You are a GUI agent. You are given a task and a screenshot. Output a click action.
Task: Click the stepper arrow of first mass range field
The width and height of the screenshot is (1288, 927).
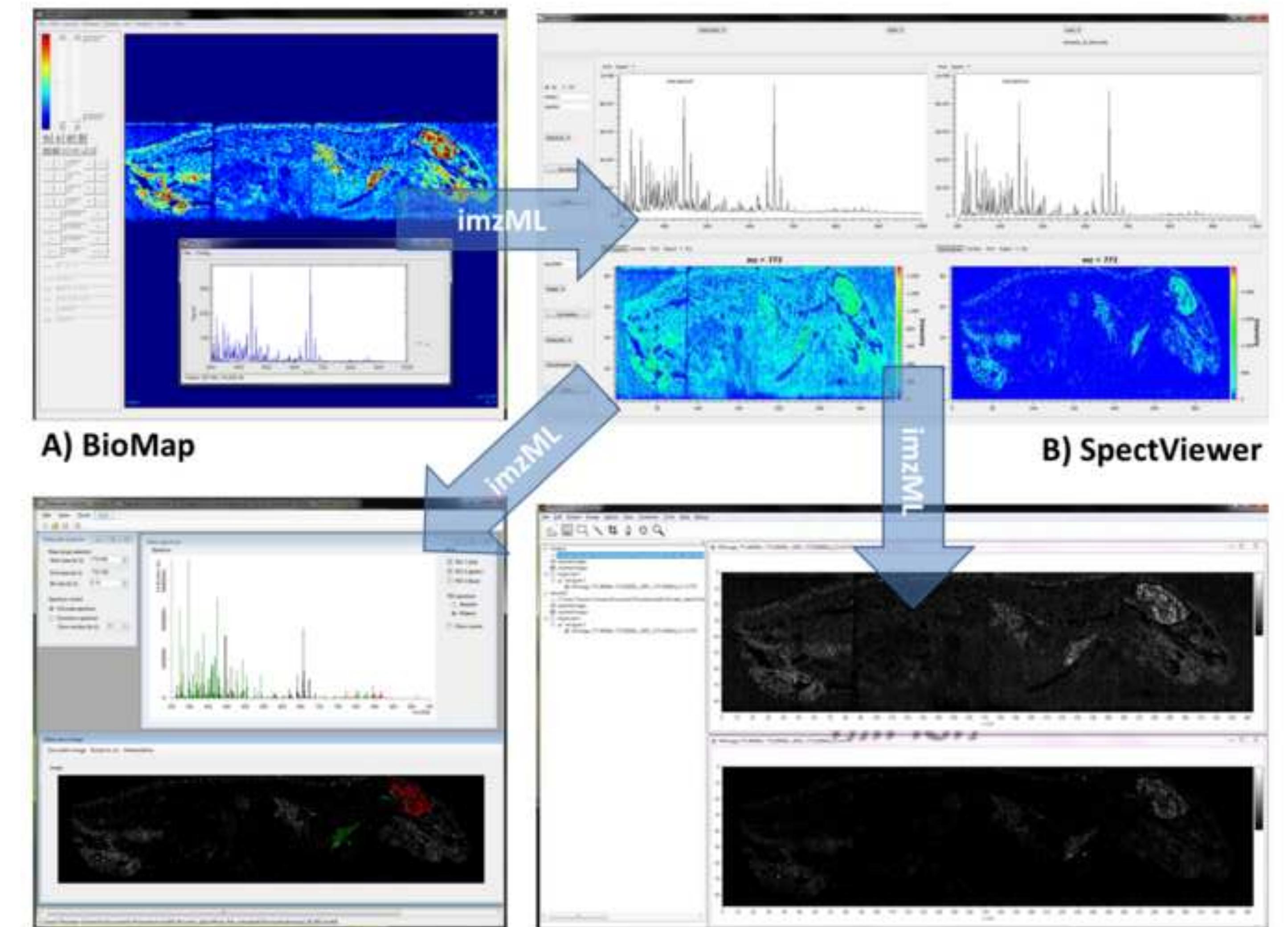[x=125, y=560]
